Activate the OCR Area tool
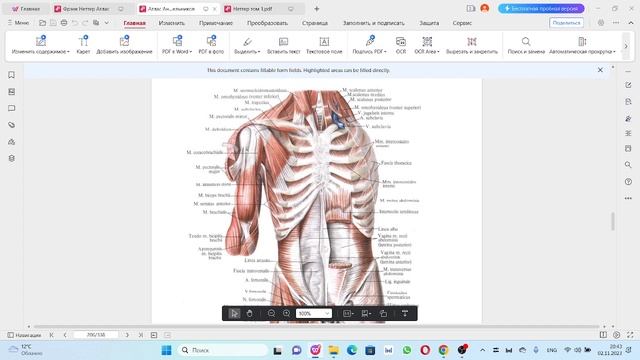 (x=427, y=45)
